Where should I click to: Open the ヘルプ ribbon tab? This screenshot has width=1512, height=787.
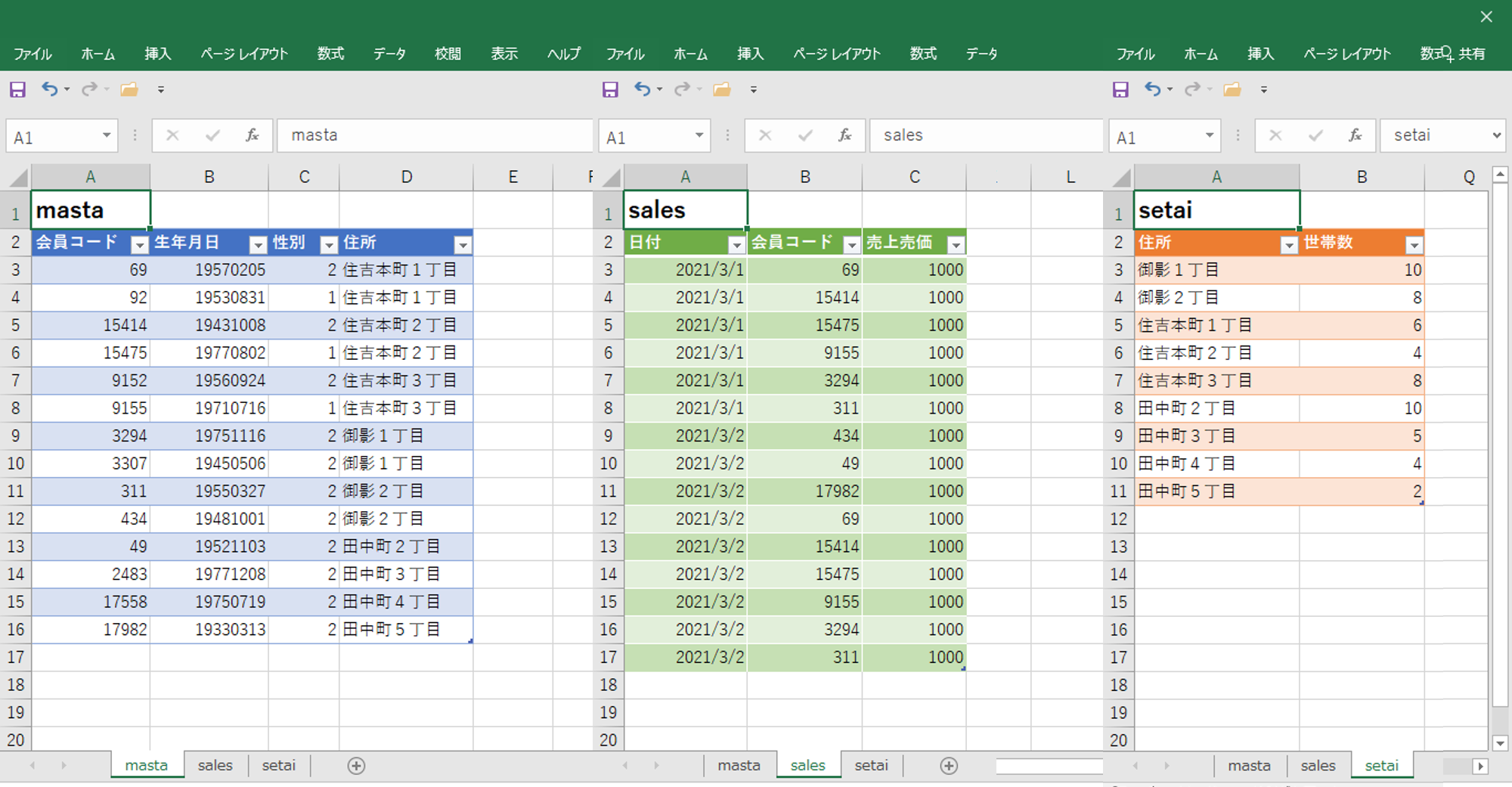[x=564, y=54]
